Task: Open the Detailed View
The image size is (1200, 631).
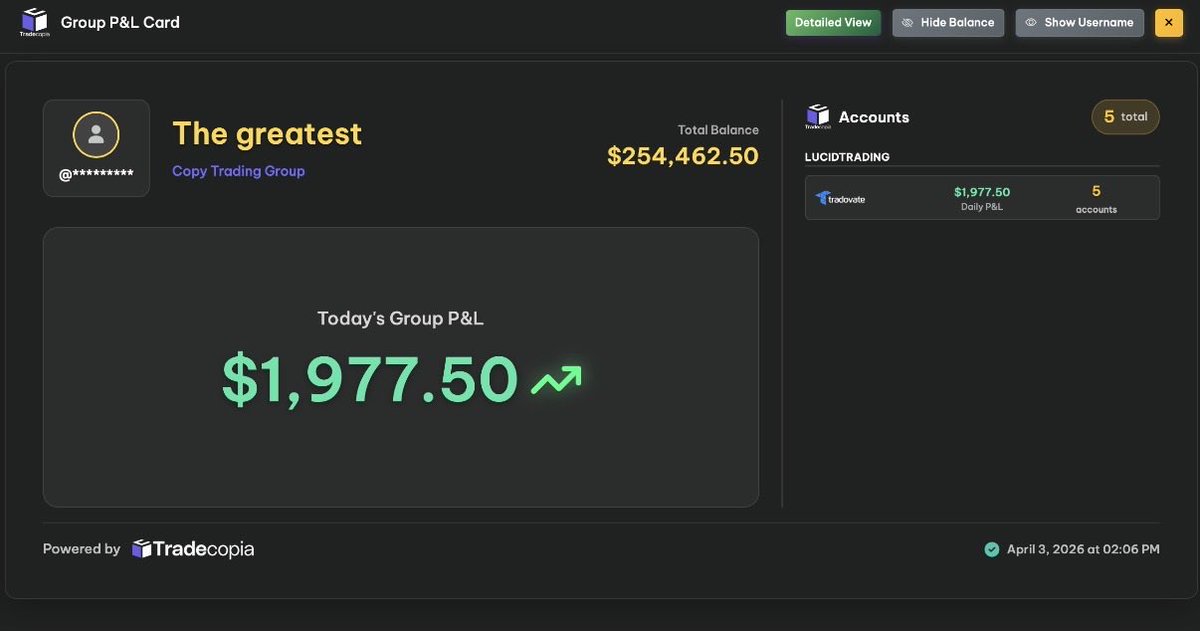Action: (x=833, y=23)
